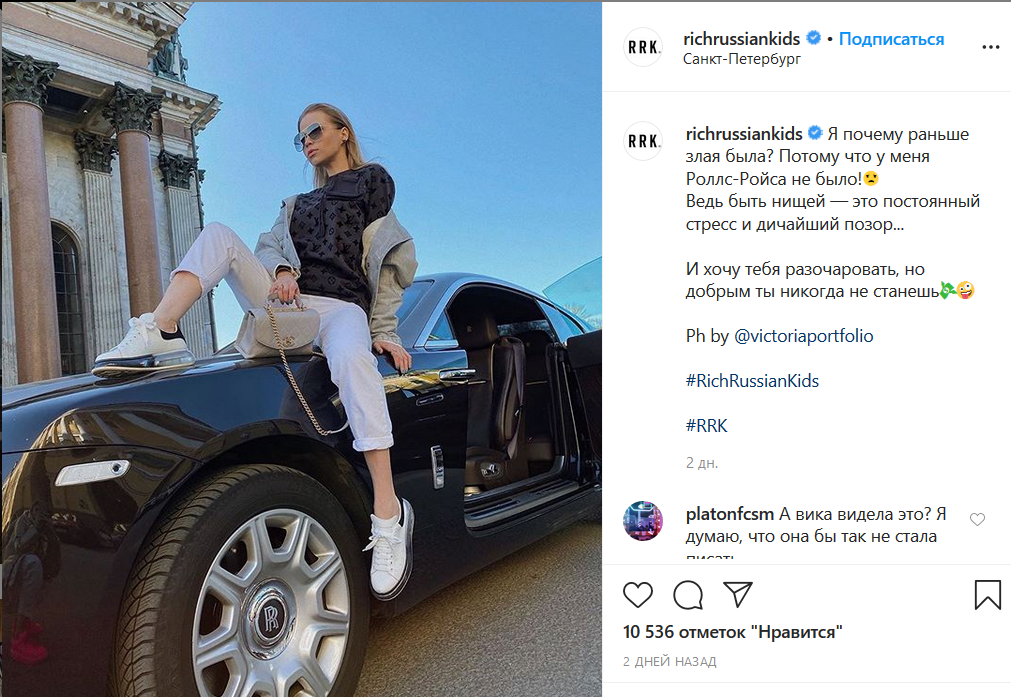The height and width of the screenshot is (697, 1011).
Task: Save the post with the bookmark icon
Action: pyautogui.click(x=987, y=594)
